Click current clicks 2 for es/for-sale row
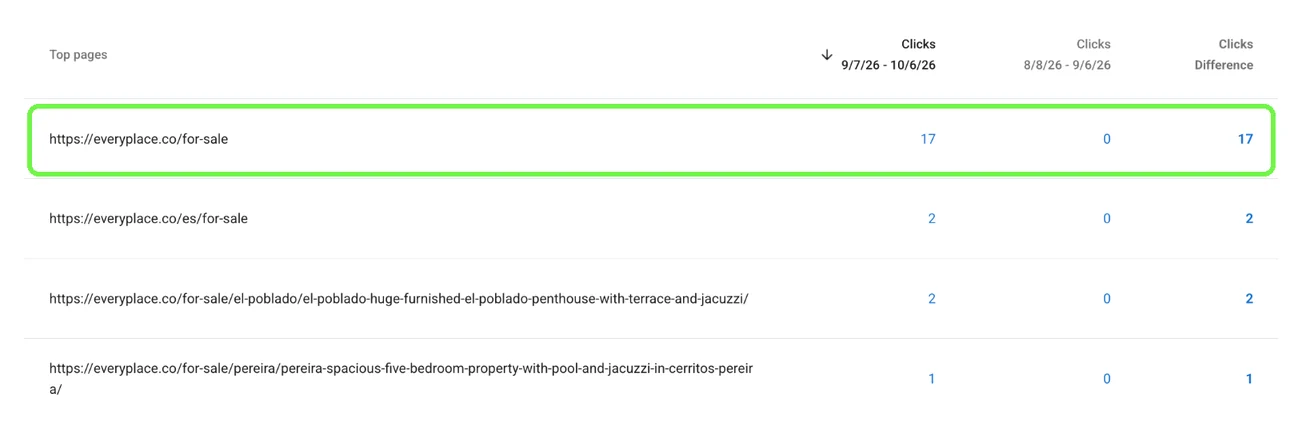 pyautogui.click(x=932, y=218)
